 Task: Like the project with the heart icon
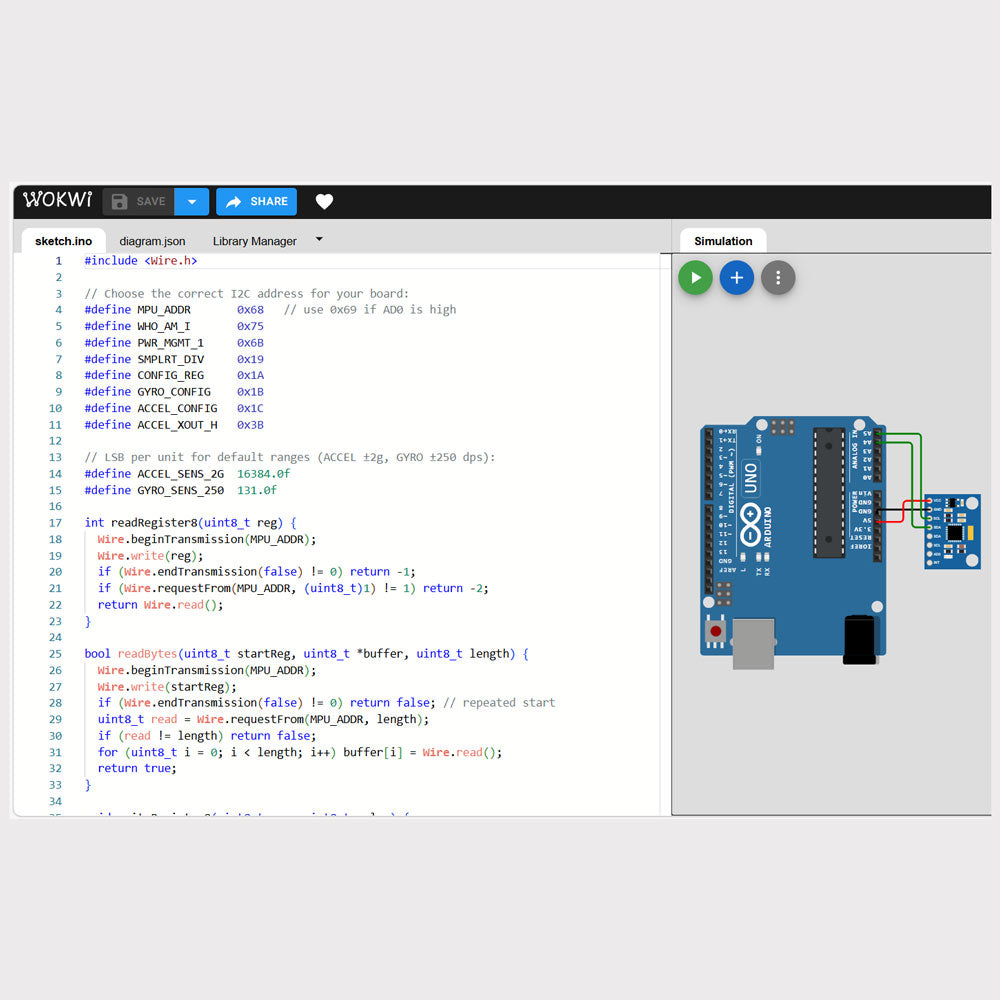[324, 202]
